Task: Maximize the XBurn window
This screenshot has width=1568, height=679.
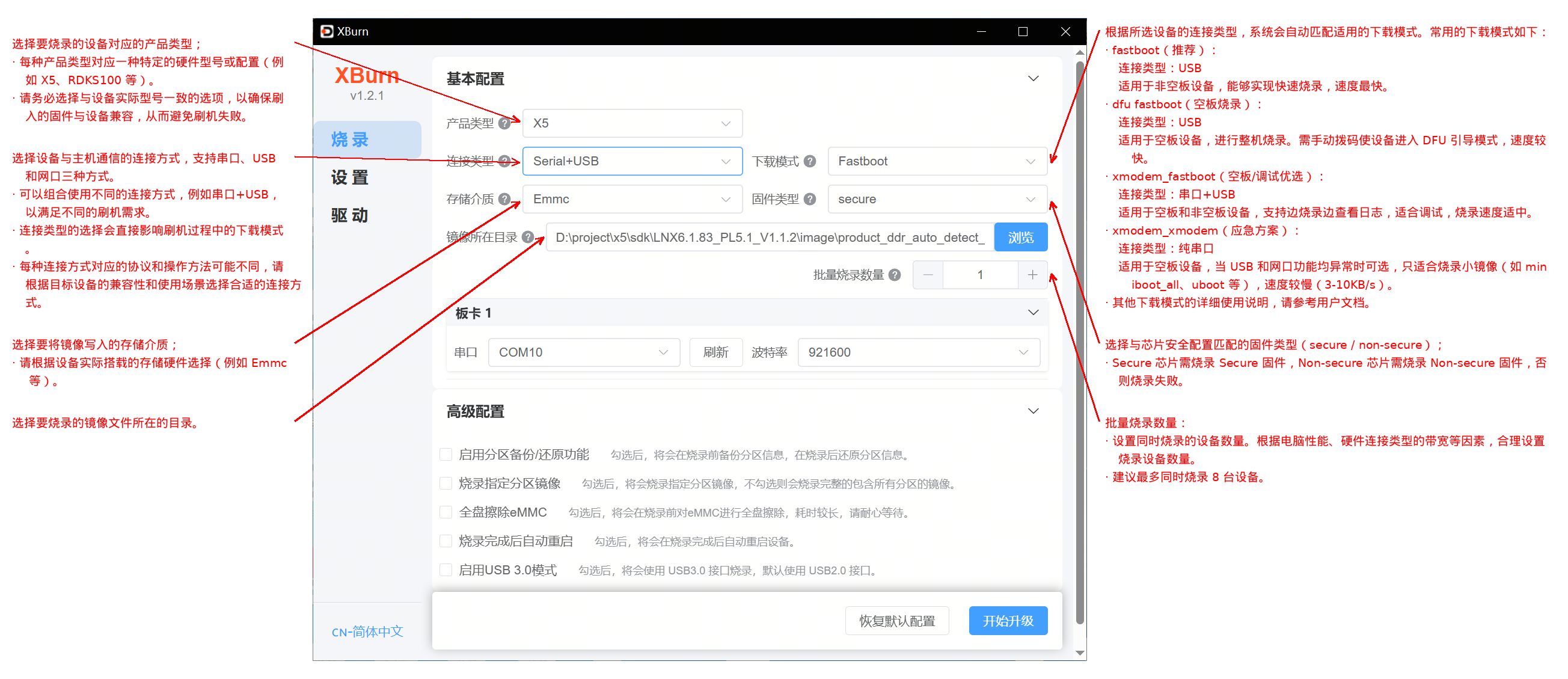Action: pyautogui.click(x=1023, y=31)
